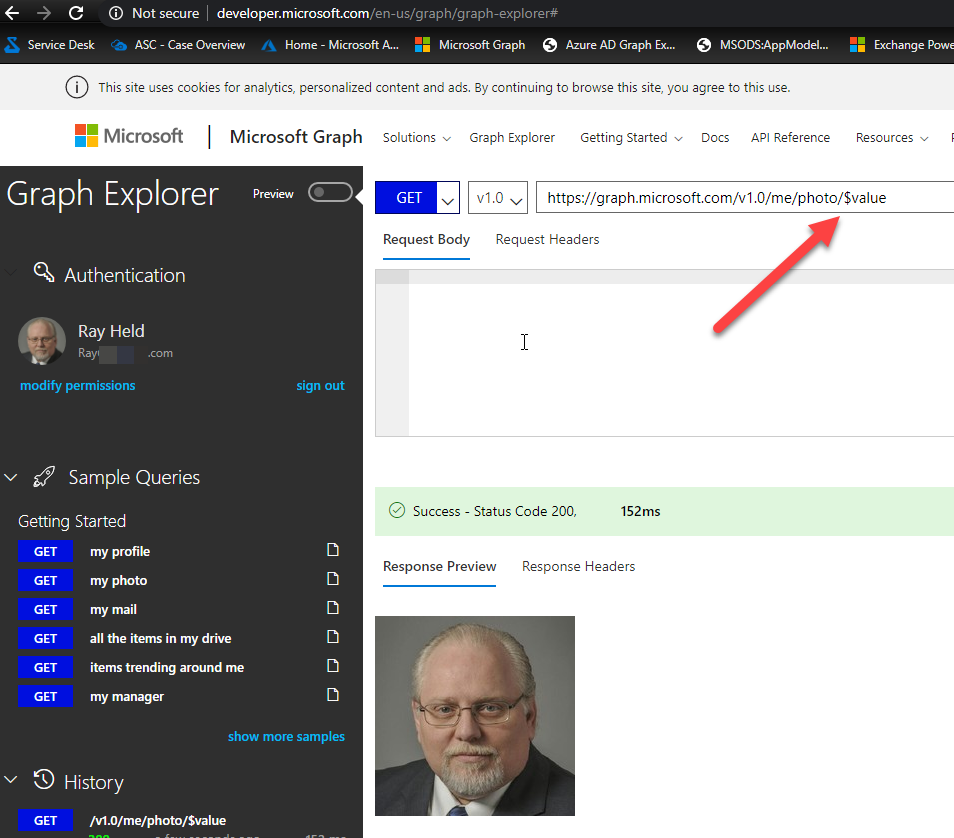Click the modify permissions link
Image resolution: width=954 pixels, height=838 pixels.
coord(78,385)
